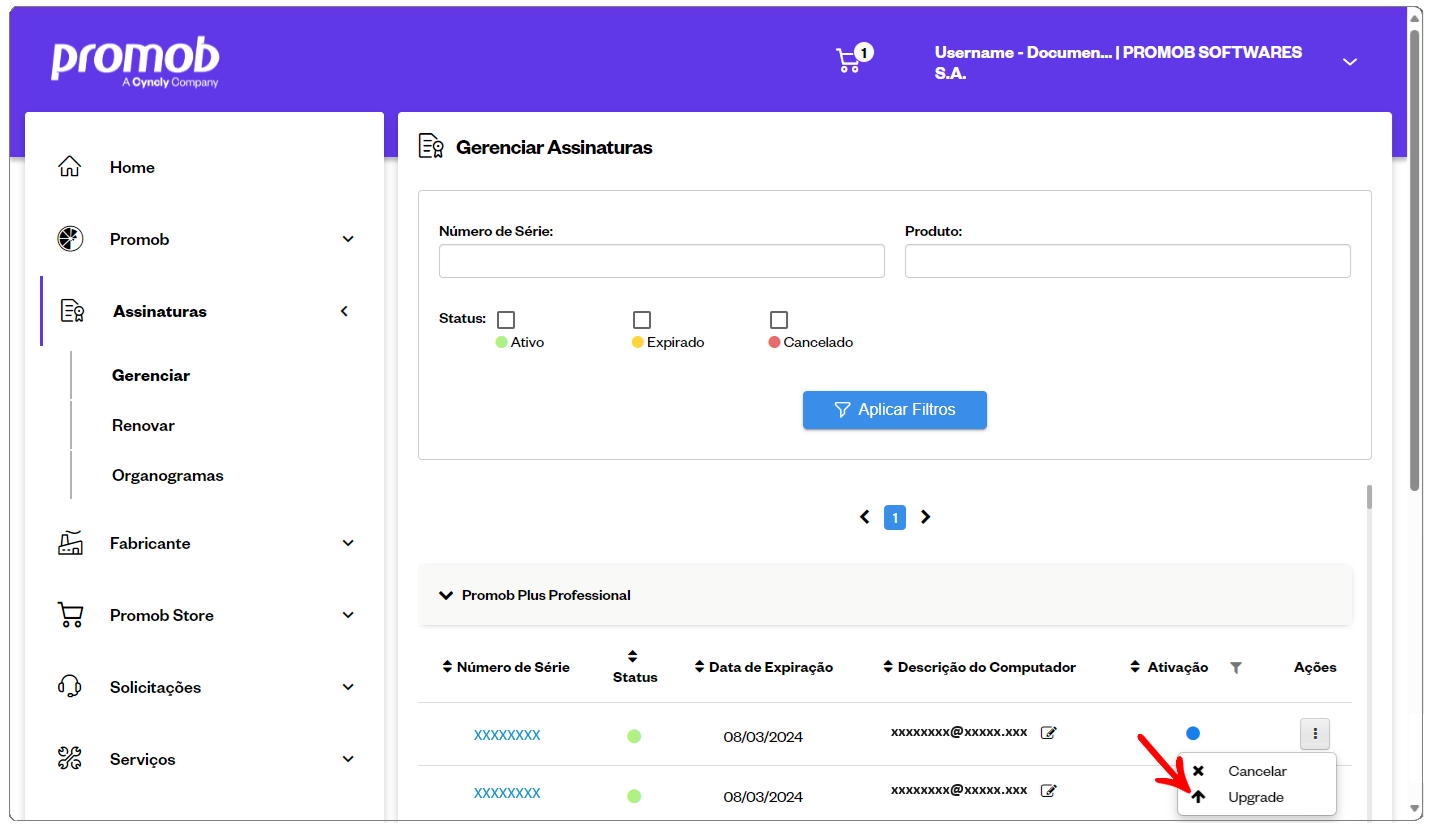Open serial number link in first row
This screenshot has width=1431, height=824.
(507, 735)
